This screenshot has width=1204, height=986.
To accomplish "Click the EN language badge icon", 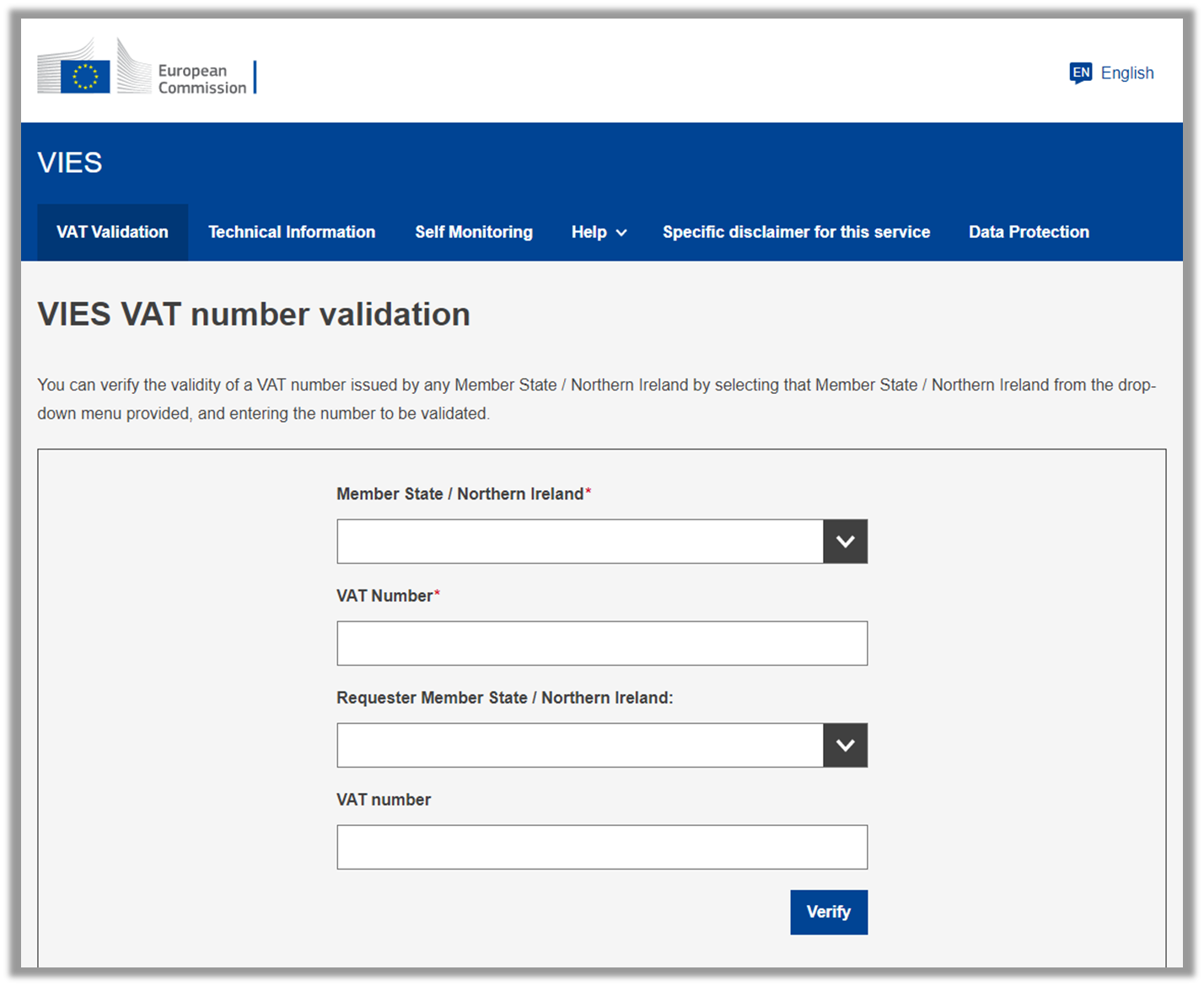I will click(x=1080, y=73).
